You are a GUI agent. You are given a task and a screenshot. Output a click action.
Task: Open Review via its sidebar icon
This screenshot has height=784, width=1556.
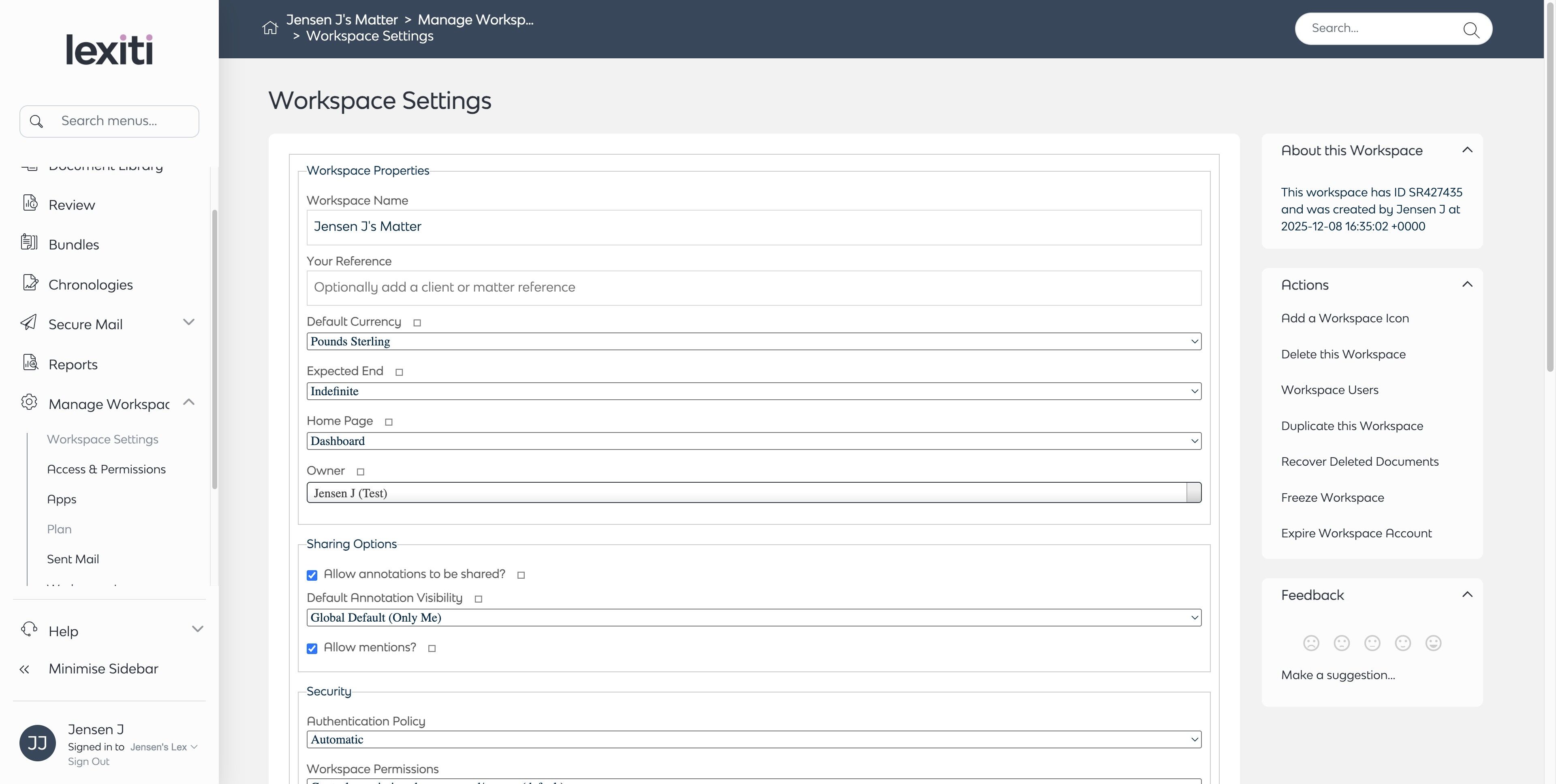[x=30, y=203]
